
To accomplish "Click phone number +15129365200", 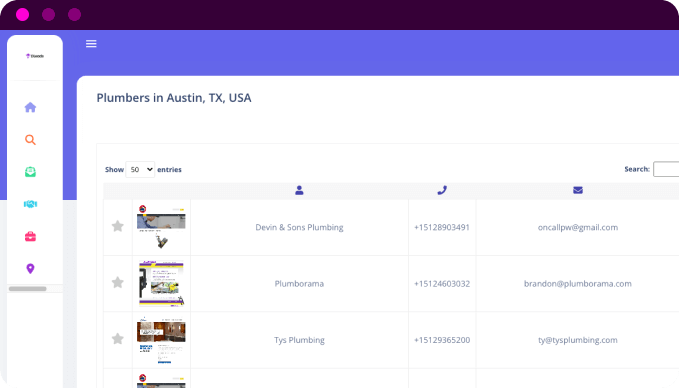I will point(442,340).
